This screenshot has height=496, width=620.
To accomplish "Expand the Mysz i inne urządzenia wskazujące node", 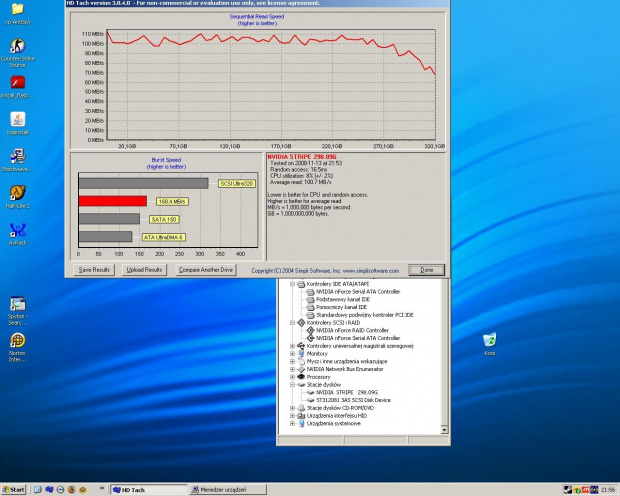I will pyautogui.click(x=293, y=362).
